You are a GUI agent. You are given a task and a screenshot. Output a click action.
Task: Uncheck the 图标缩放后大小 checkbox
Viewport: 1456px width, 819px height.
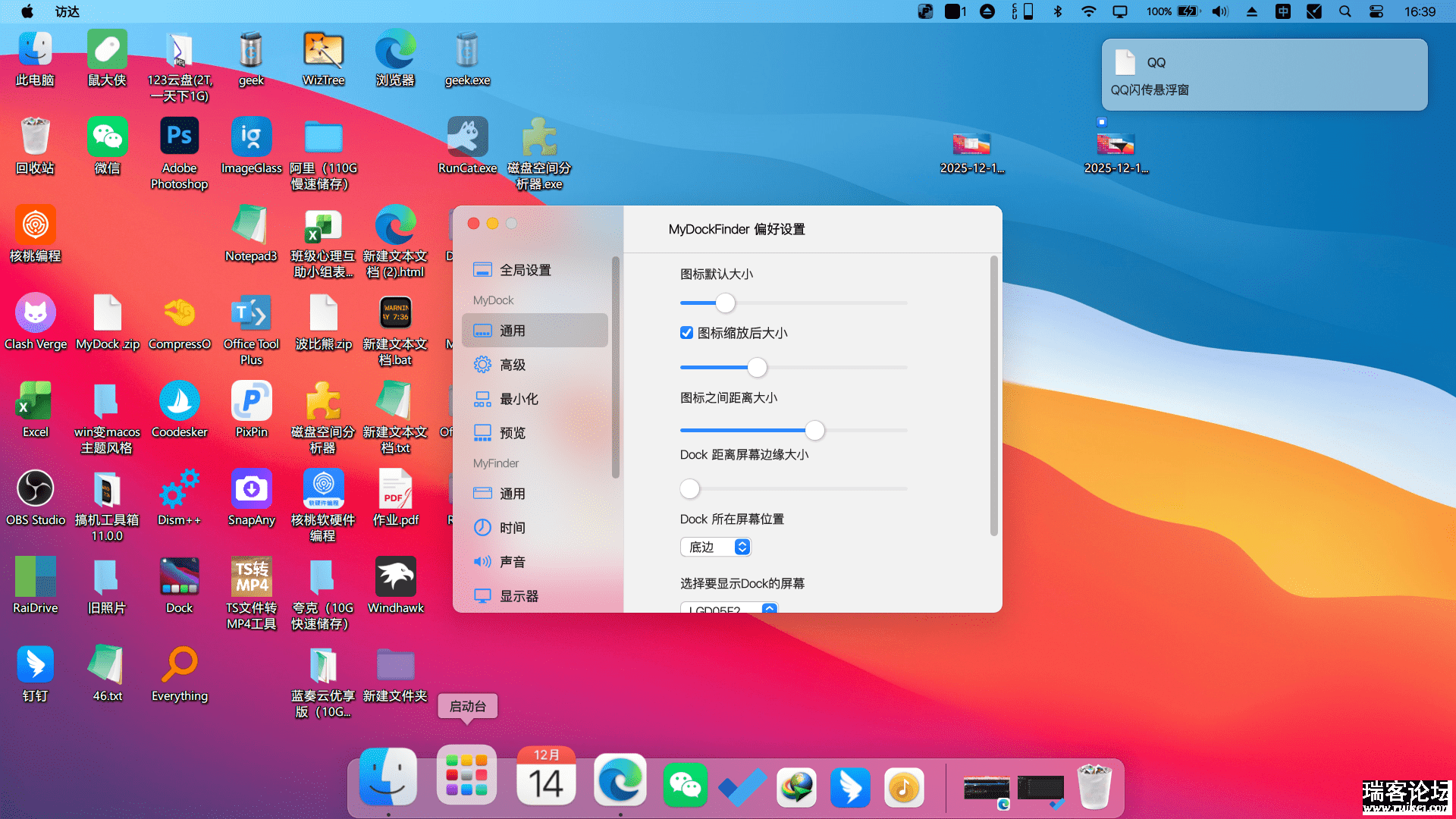coord(686,332)
